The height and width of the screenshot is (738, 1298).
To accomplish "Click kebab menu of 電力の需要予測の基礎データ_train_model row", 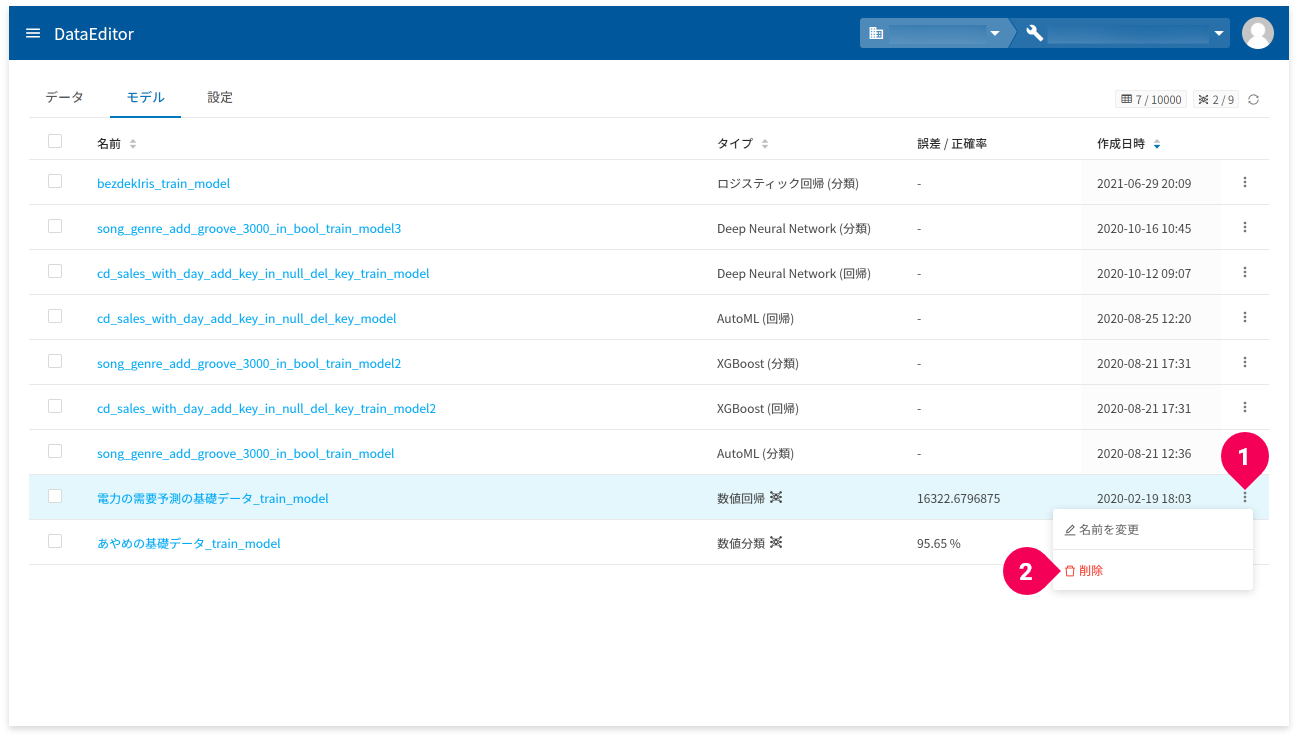I will 1245,497.
